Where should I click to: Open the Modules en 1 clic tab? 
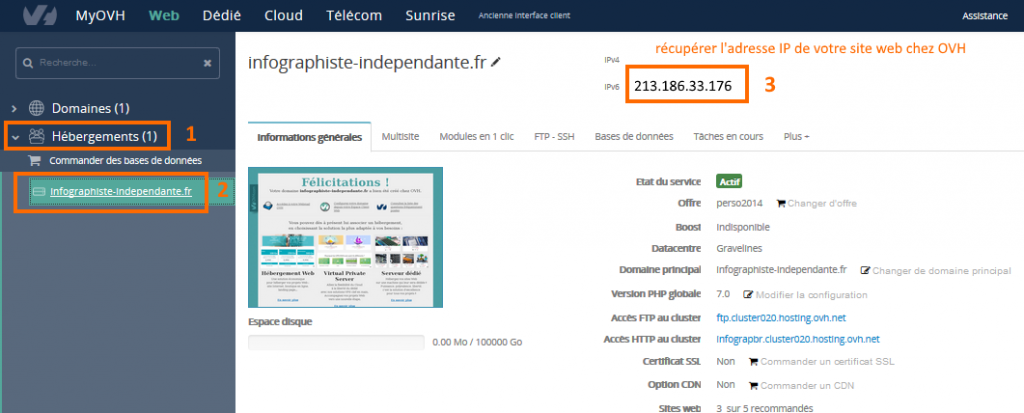pos(477,137)
